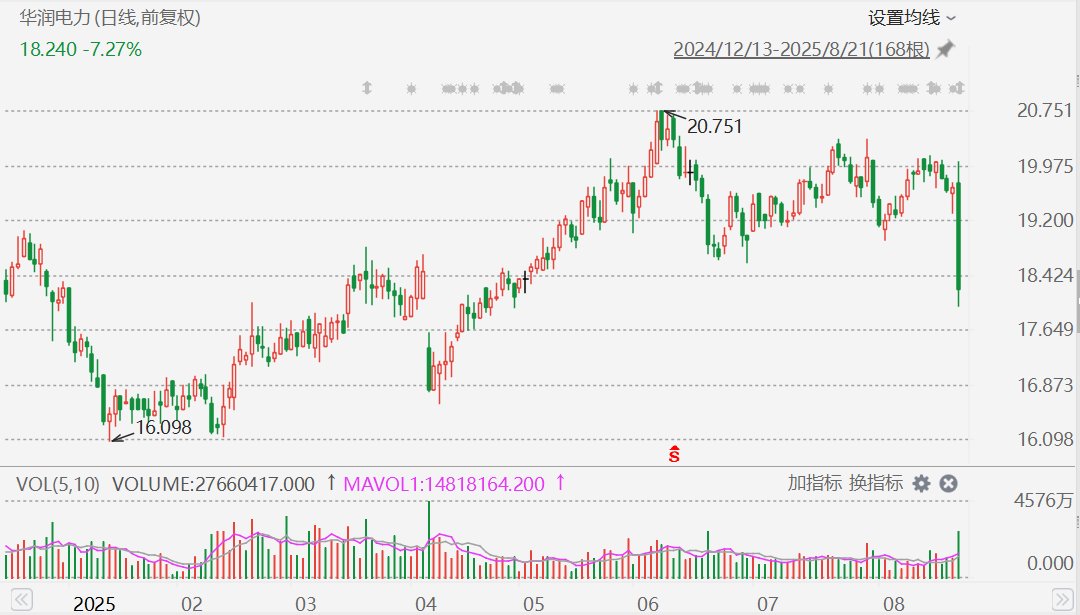Viewport: 1080px width, 615px height.
Task: Expand the 设置均线 dropdown
Action: click(x=904, y=18)
